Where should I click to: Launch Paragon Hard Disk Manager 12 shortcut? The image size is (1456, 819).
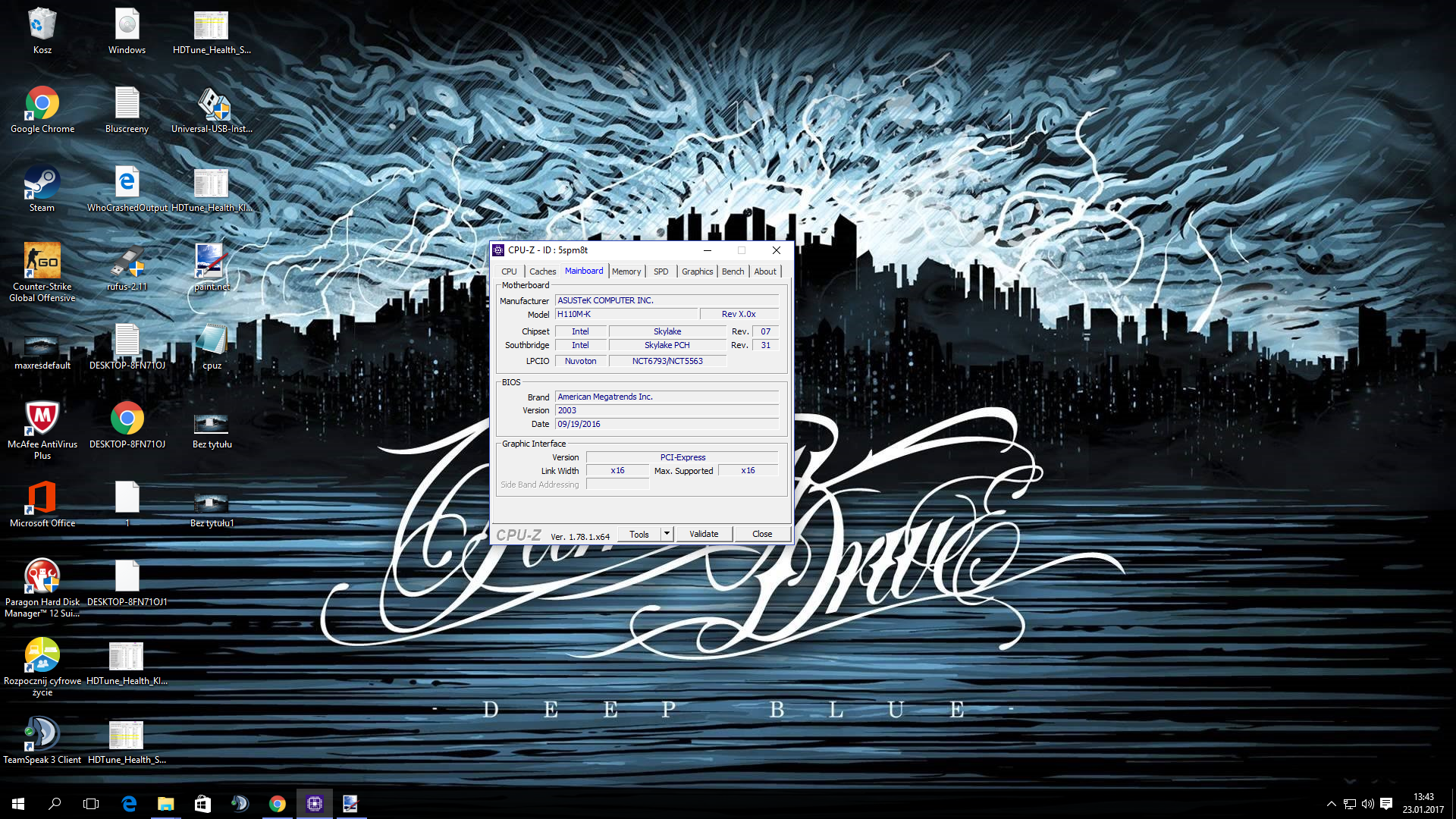pos(42,587)
